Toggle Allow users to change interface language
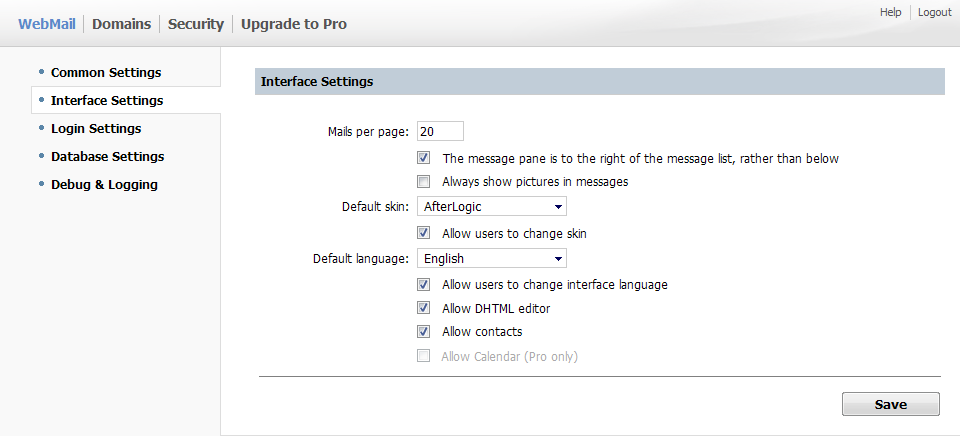 tap(424, 284)
